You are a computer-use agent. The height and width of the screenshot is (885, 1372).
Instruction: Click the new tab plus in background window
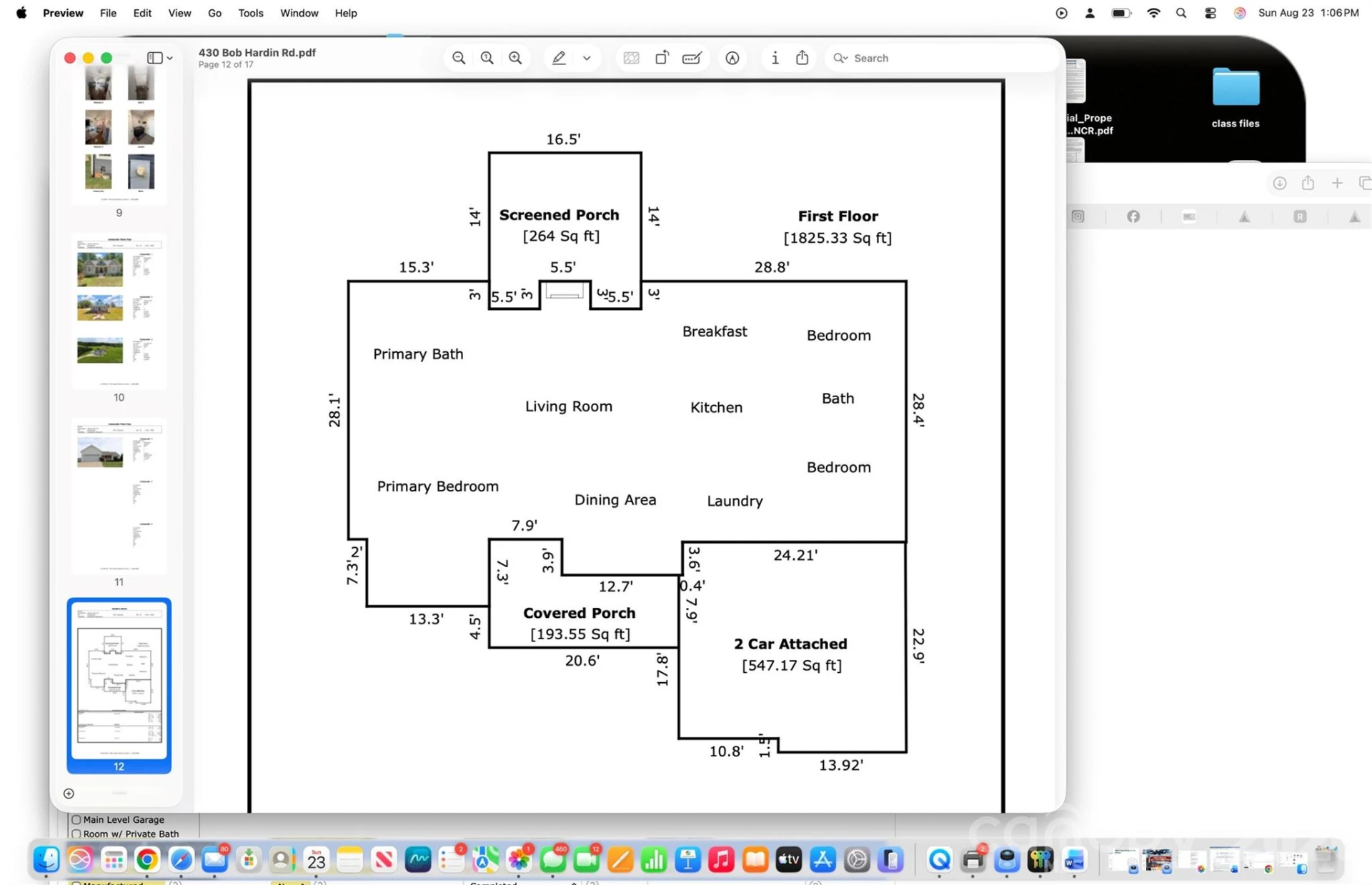click(x=1337, y=184)
